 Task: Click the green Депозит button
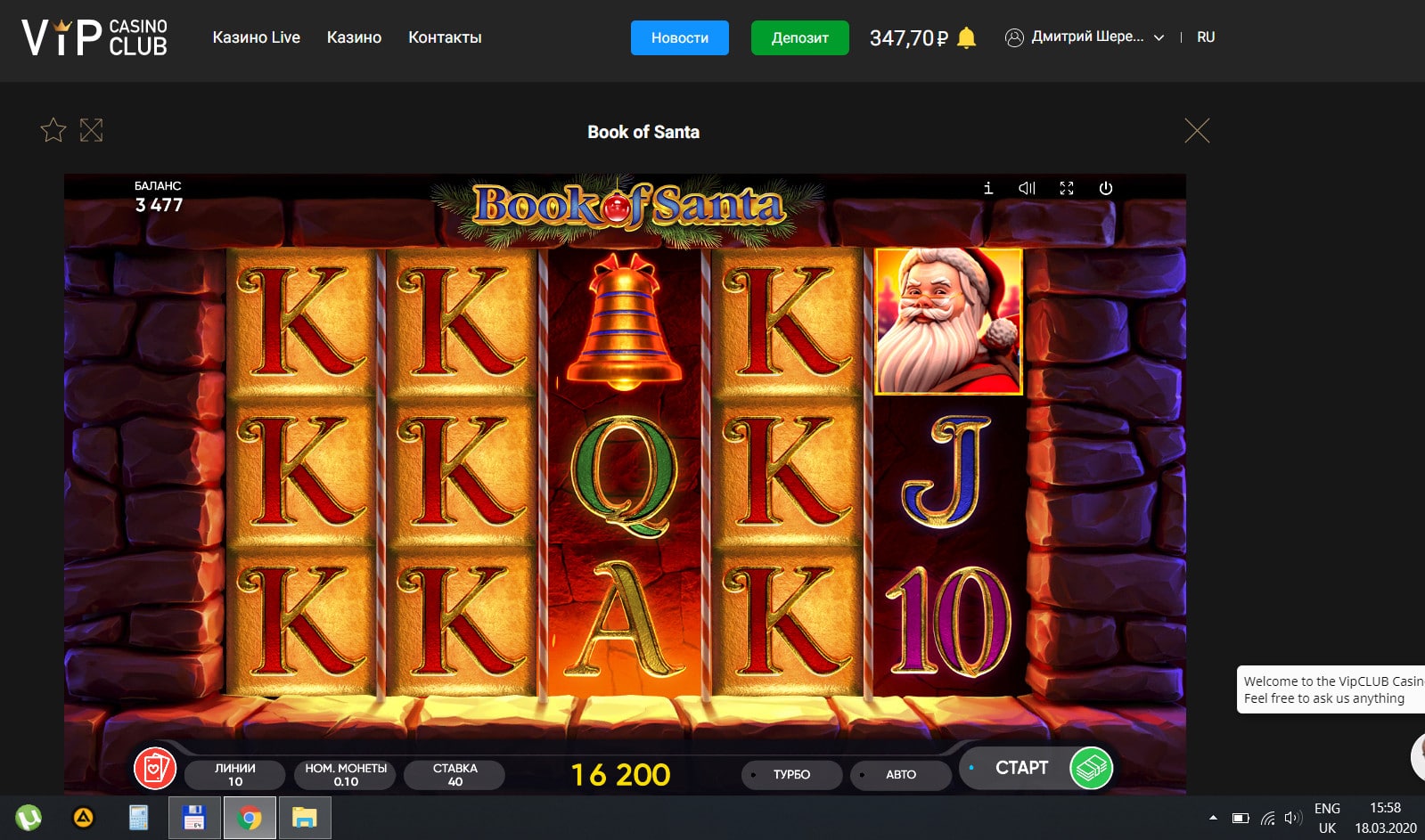[800, 37]
